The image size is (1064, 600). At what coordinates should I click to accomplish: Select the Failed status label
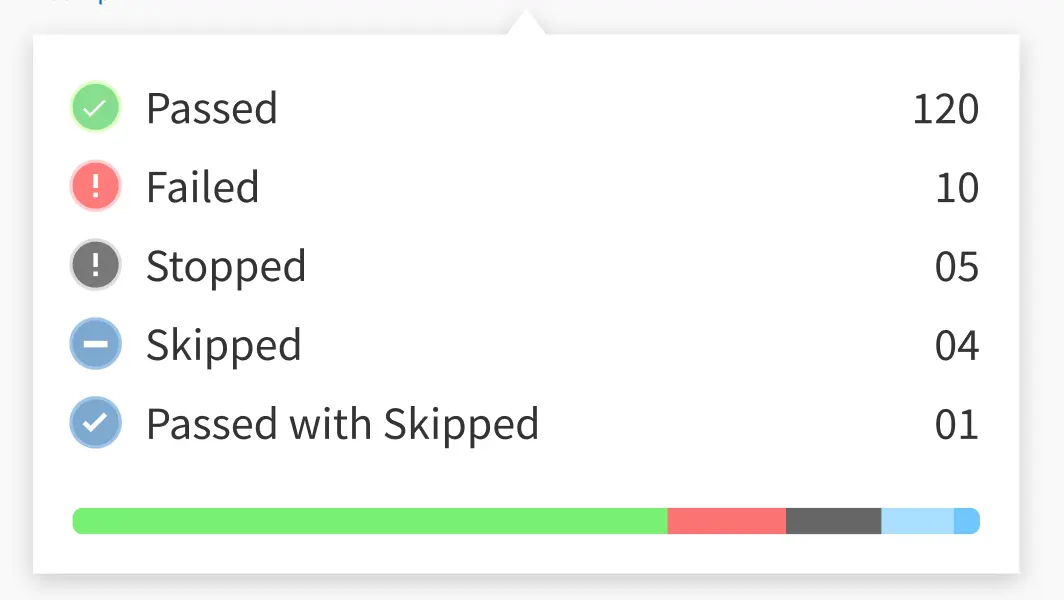pos(202,187)
